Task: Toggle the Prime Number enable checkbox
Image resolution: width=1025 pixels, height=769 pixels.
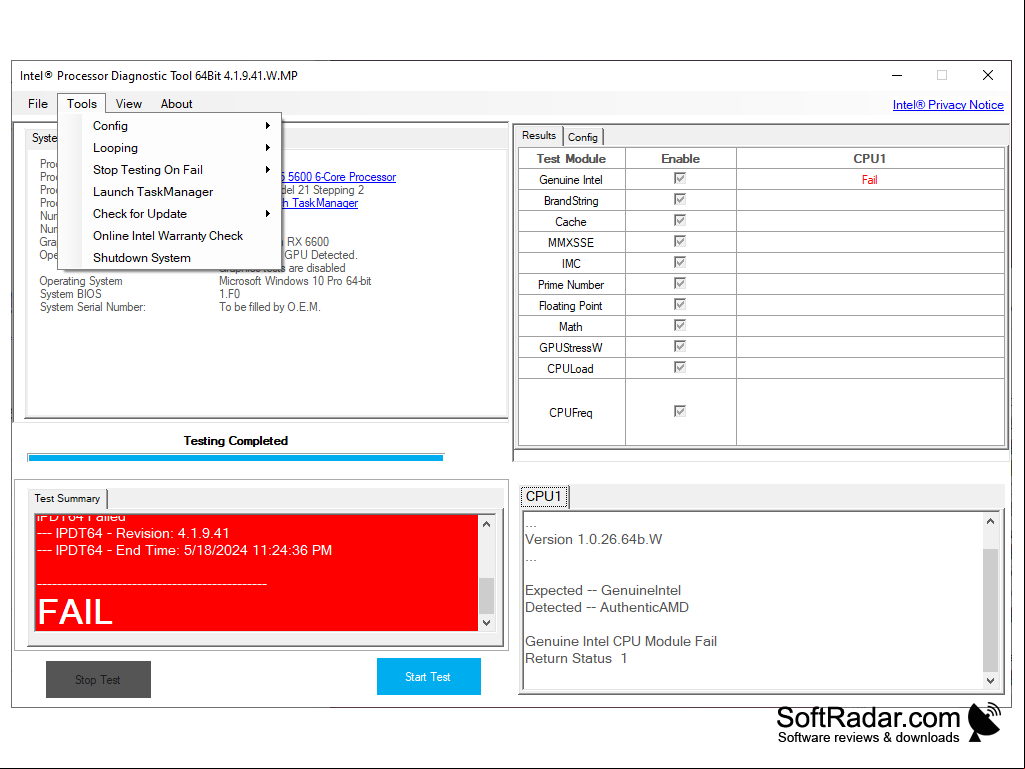Action: tap(680, 283)
